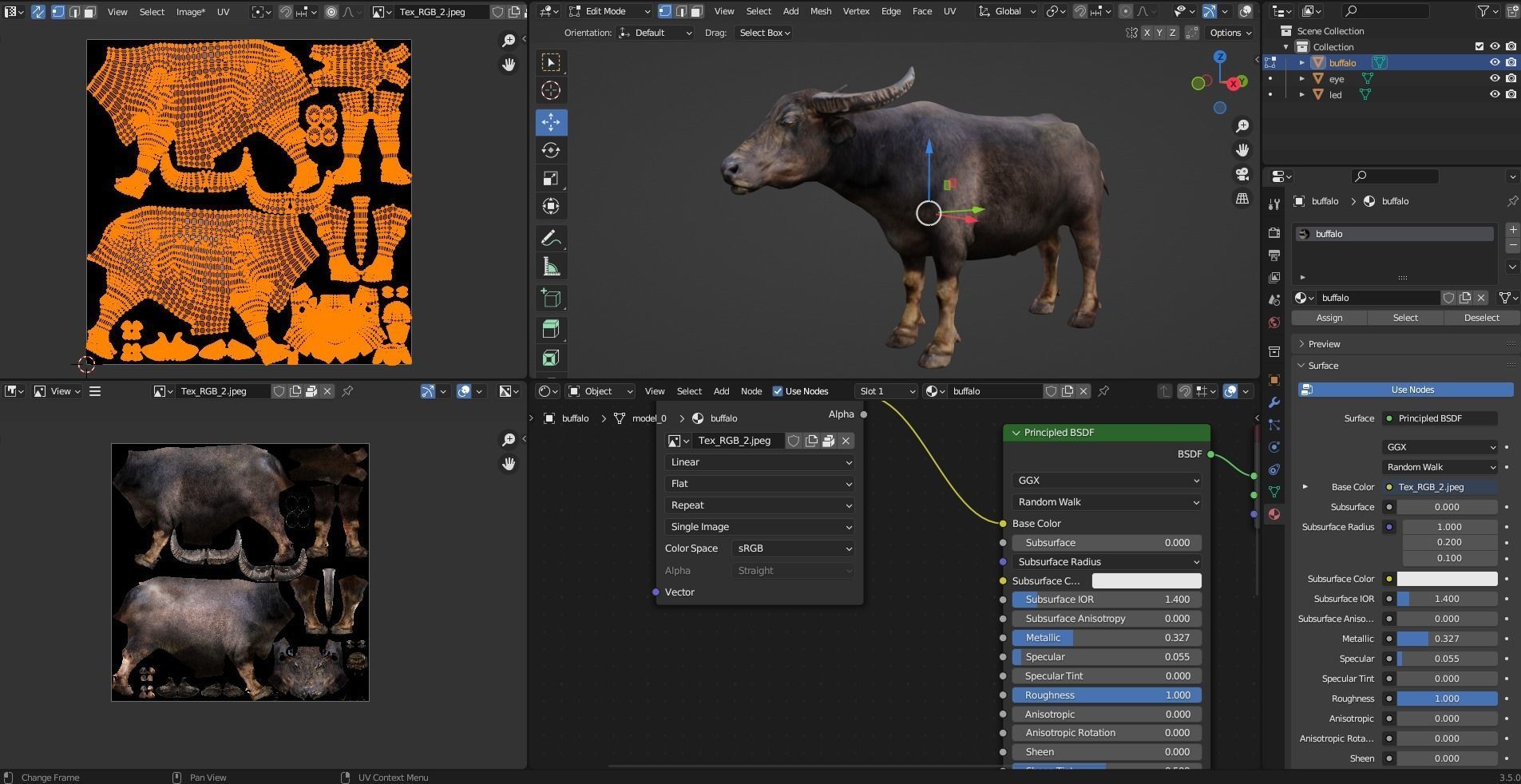Open the Edit Mode dropdown
This screenshot has width=1521, height=784.
610,11
